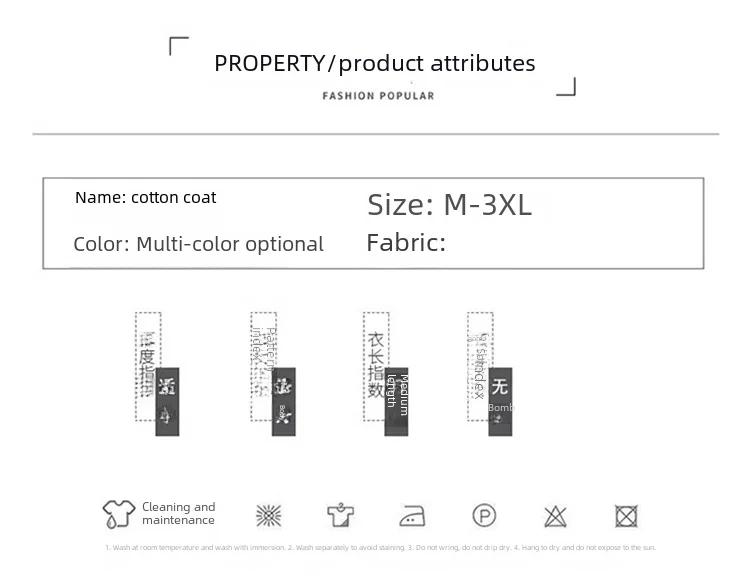Click the crossed triangle no-bleach icon
The height and width of the screenshot is (582, 750).
coord(555,516)
